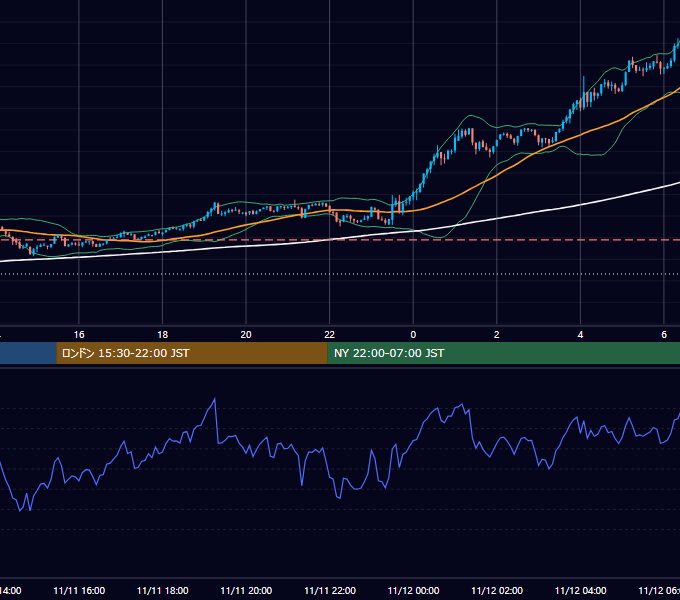The height and width of the screenshot is (600, 680).
Task: Click the 0 hour label on chart axis
Action: click(x=413, y=335)
